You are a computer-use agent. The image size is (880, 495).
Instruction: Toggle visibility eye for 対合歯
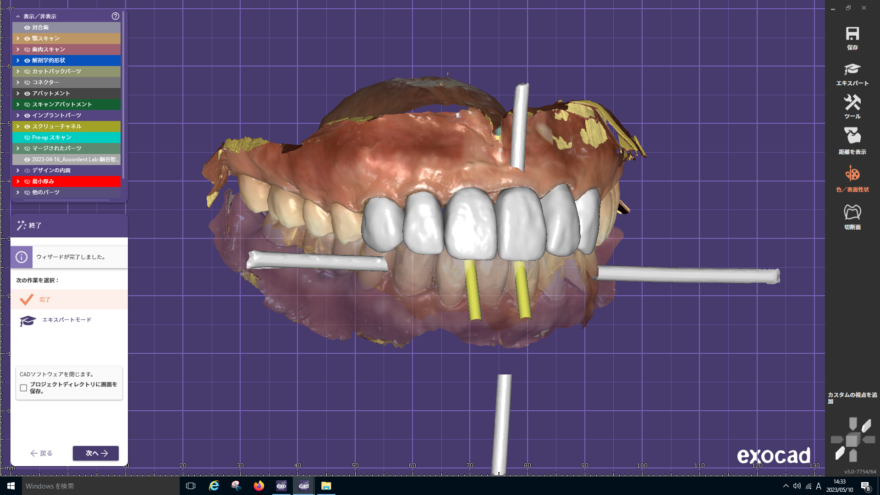(x=27, y=27)
